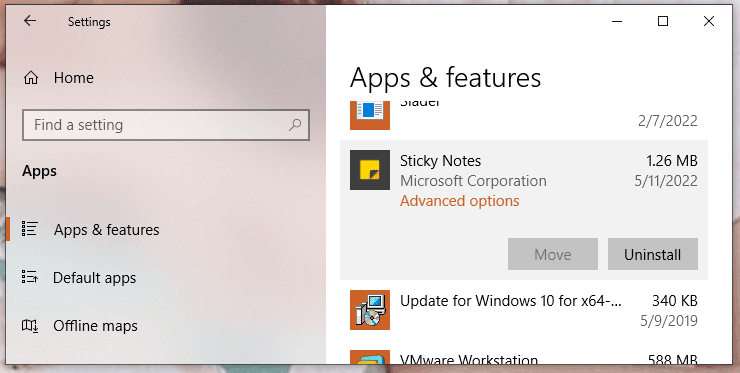Open Default apps section

pyautogui.click(x=166, y=278)
